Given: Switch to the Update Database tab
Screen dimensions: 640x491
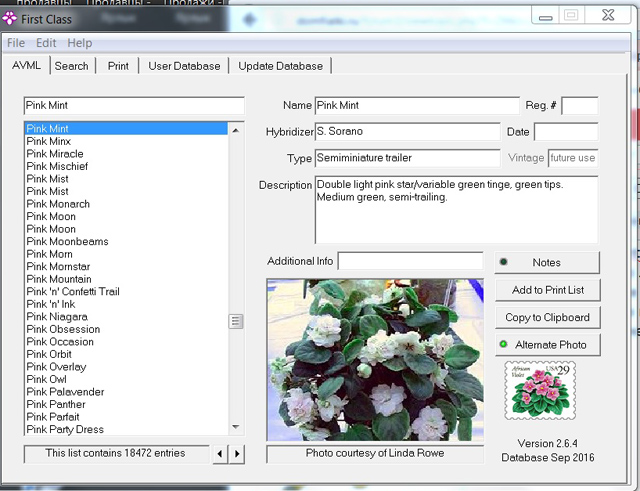Looking at the screenshot, I should point(280,66).
